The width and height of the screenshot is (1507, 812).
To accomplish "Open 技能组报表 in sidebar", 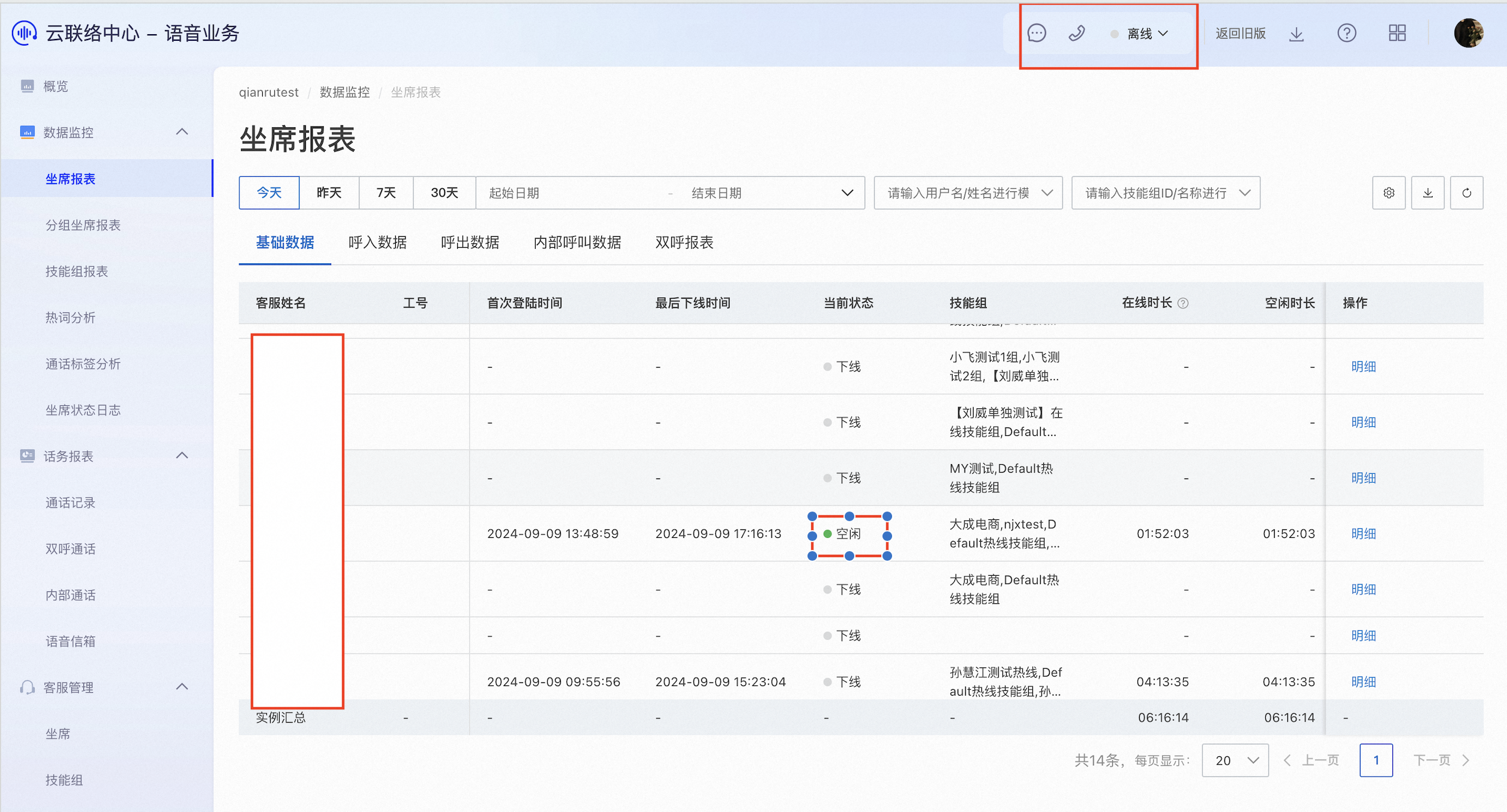I will pyautogui.click(x=77, y=271).
